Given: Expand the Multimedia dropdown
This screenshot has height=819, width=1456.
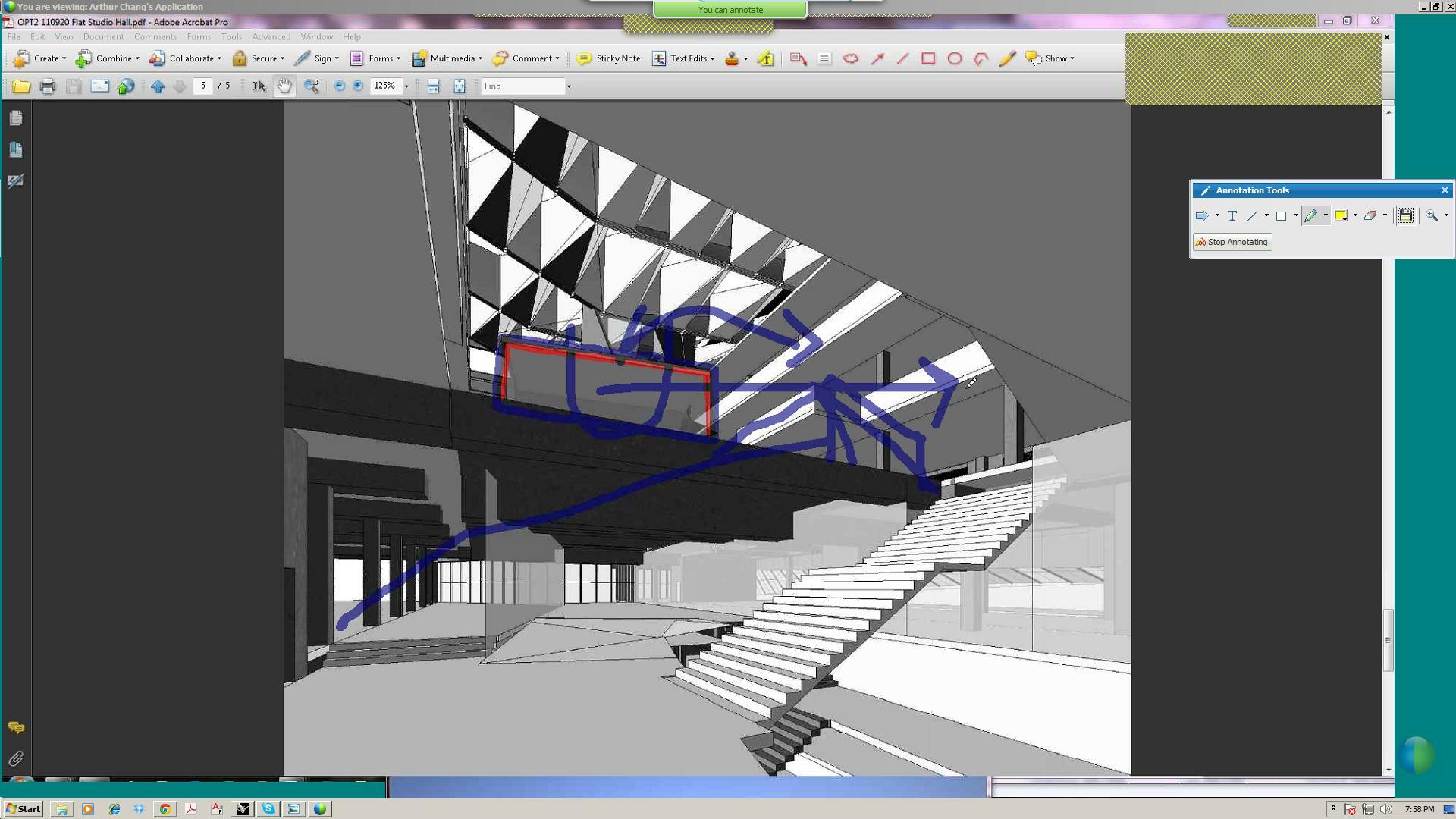Looking at the screenshot, I should pos(480,59).
